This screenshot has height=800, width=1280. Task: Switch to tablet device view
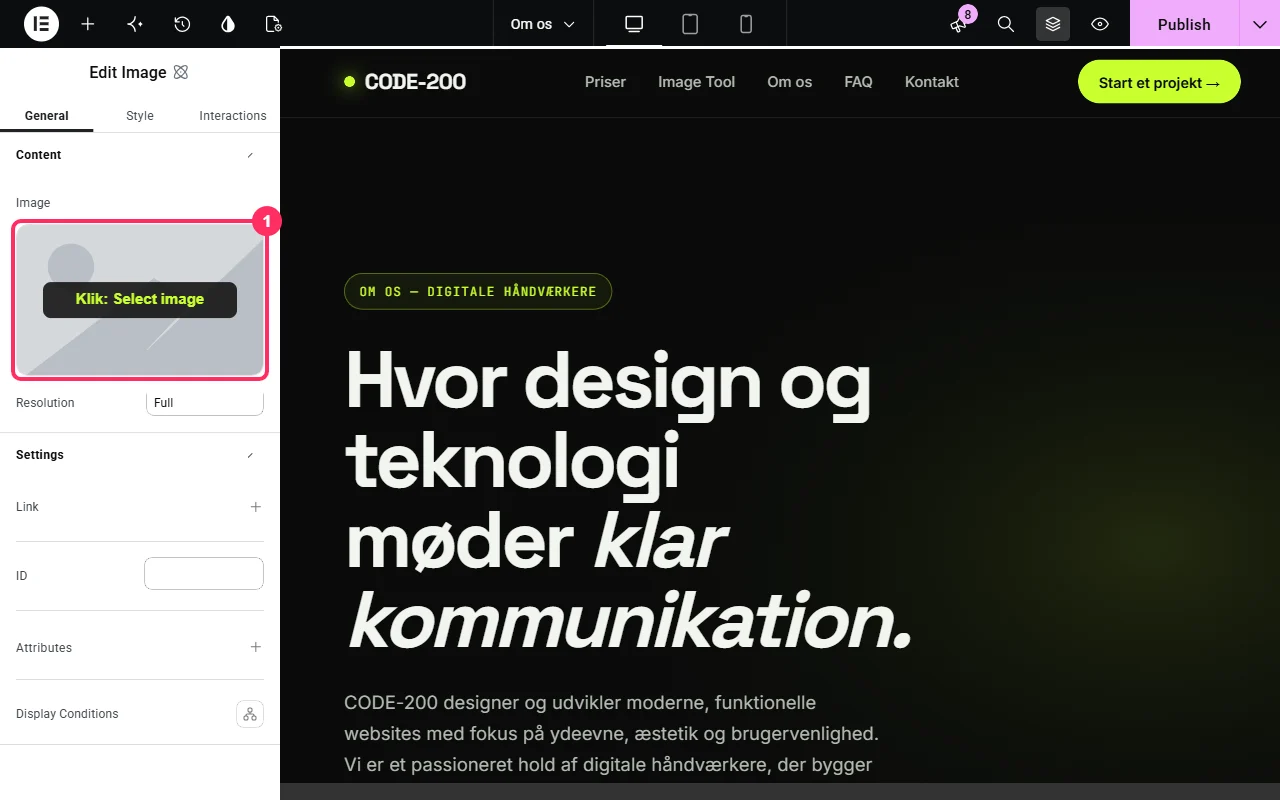[690, 24]
